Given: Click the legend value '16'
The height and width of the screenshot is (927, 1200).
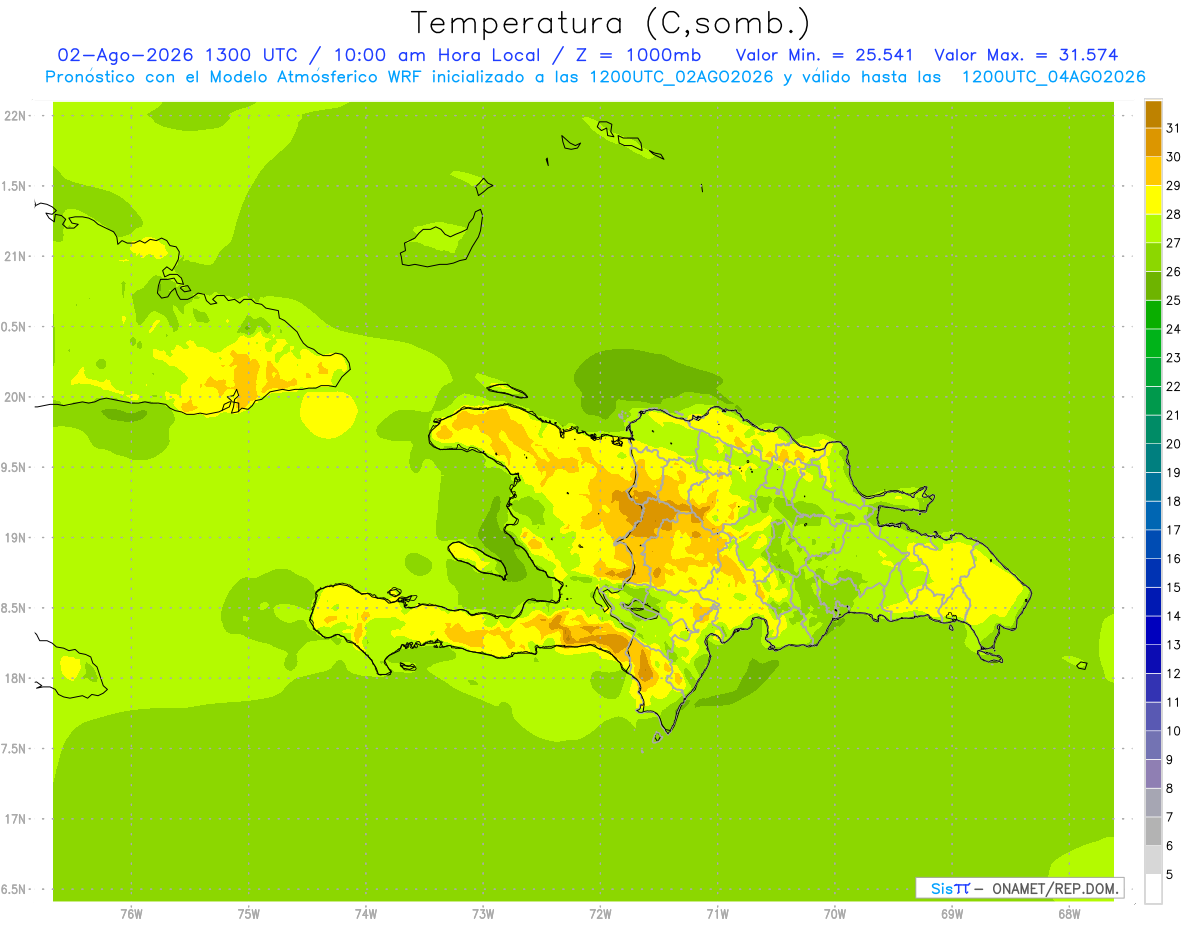Looking at the screenshot, I should pos(1173,558).
